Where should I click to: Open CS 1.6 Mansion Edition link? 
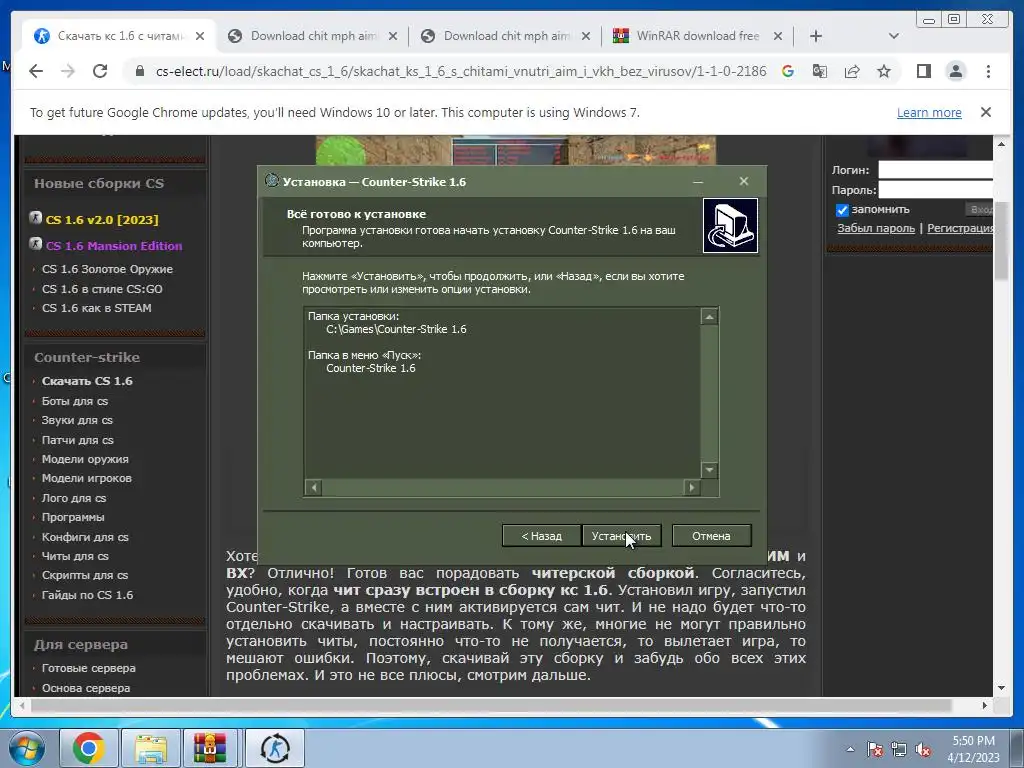(114, 246)
